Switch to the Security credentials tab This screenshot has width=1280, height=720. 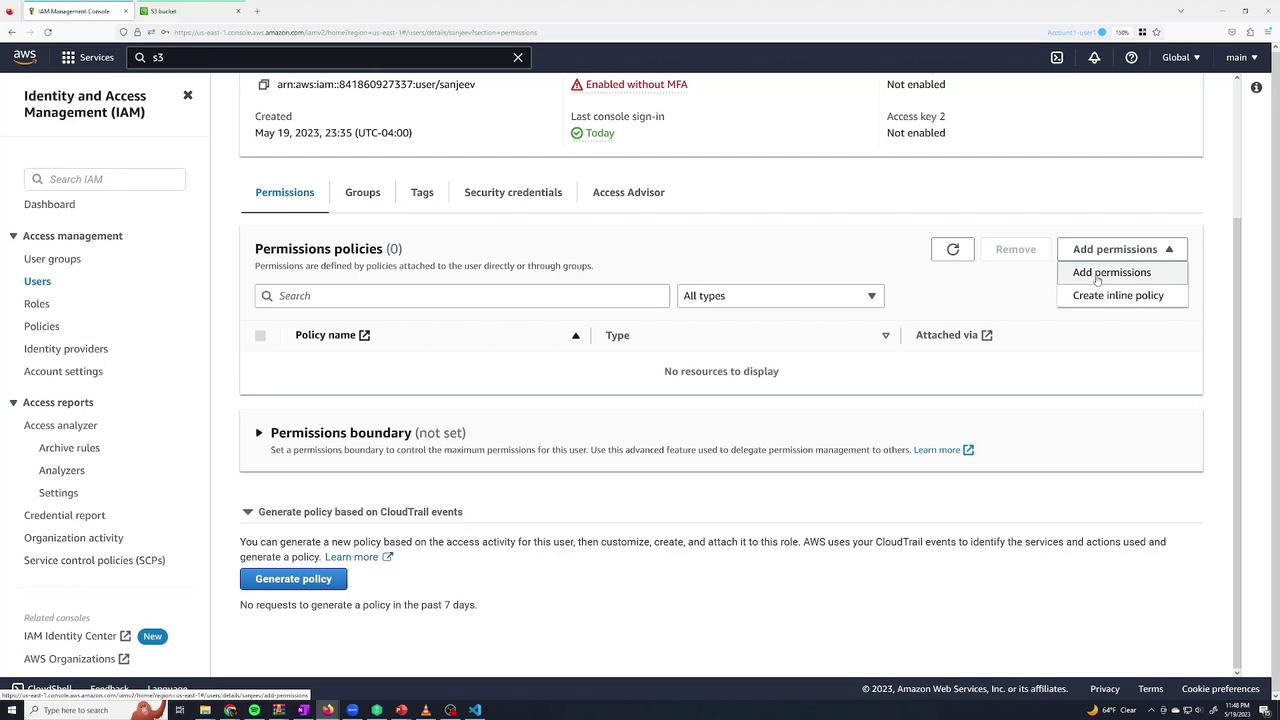513,192
